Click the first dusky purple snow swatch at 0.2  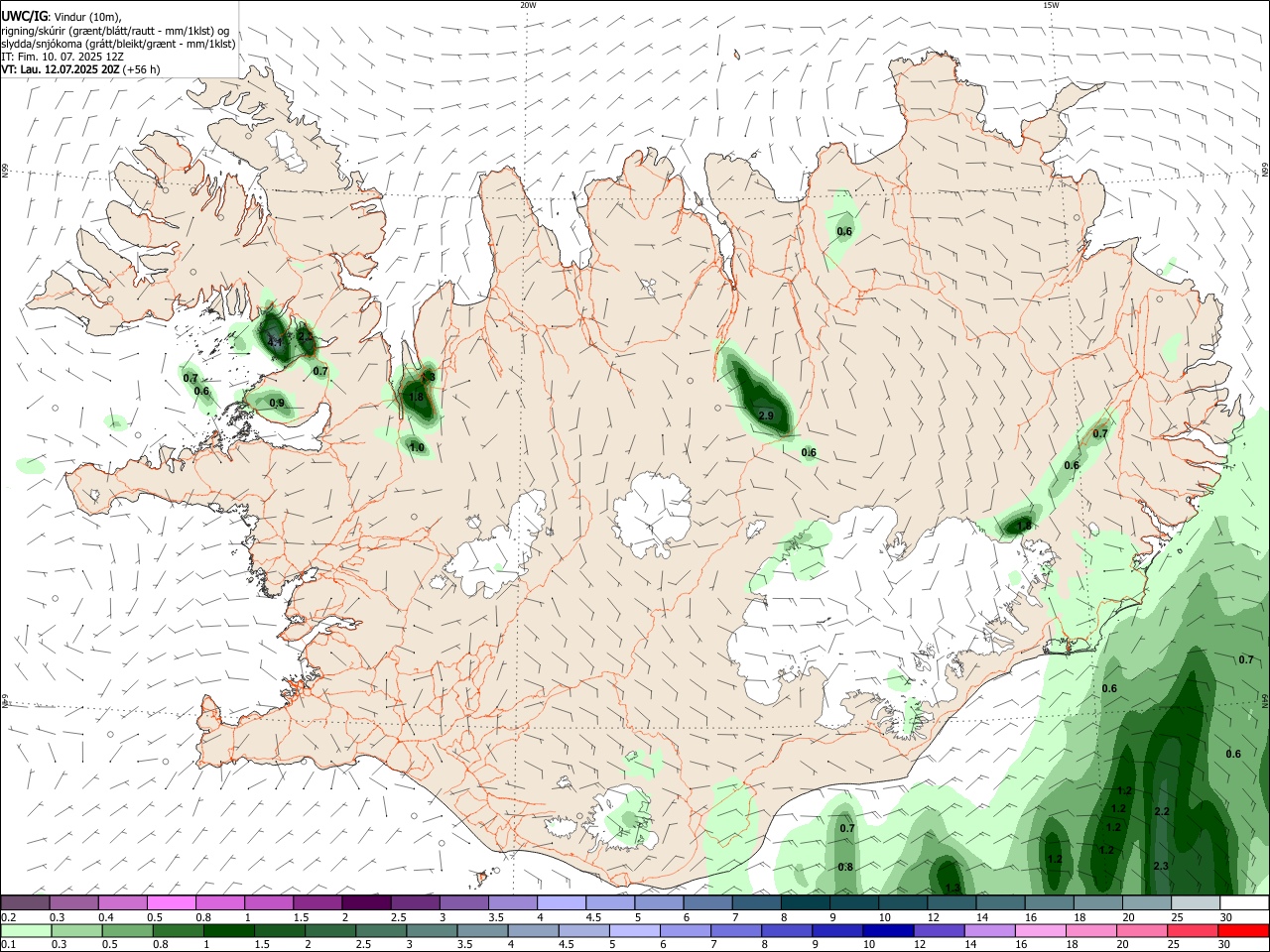tap(26, 902)
